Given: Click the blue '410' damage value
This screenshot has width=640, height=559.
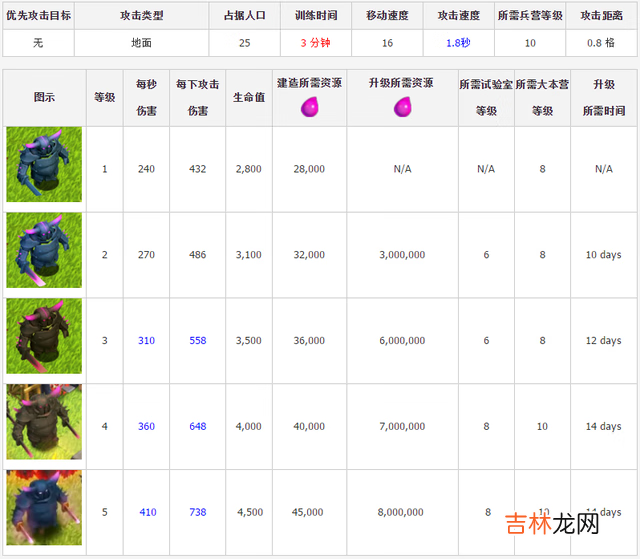Looking at the screenshot, I should click(148, 512).
